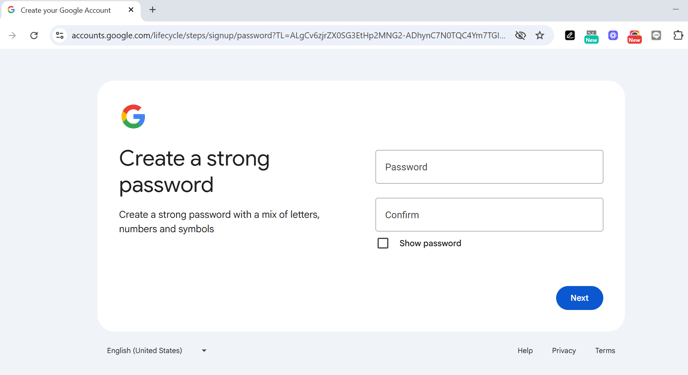688x375 pixels.
Task: Reload the page with refresh icon
Action: pos(34,36)
